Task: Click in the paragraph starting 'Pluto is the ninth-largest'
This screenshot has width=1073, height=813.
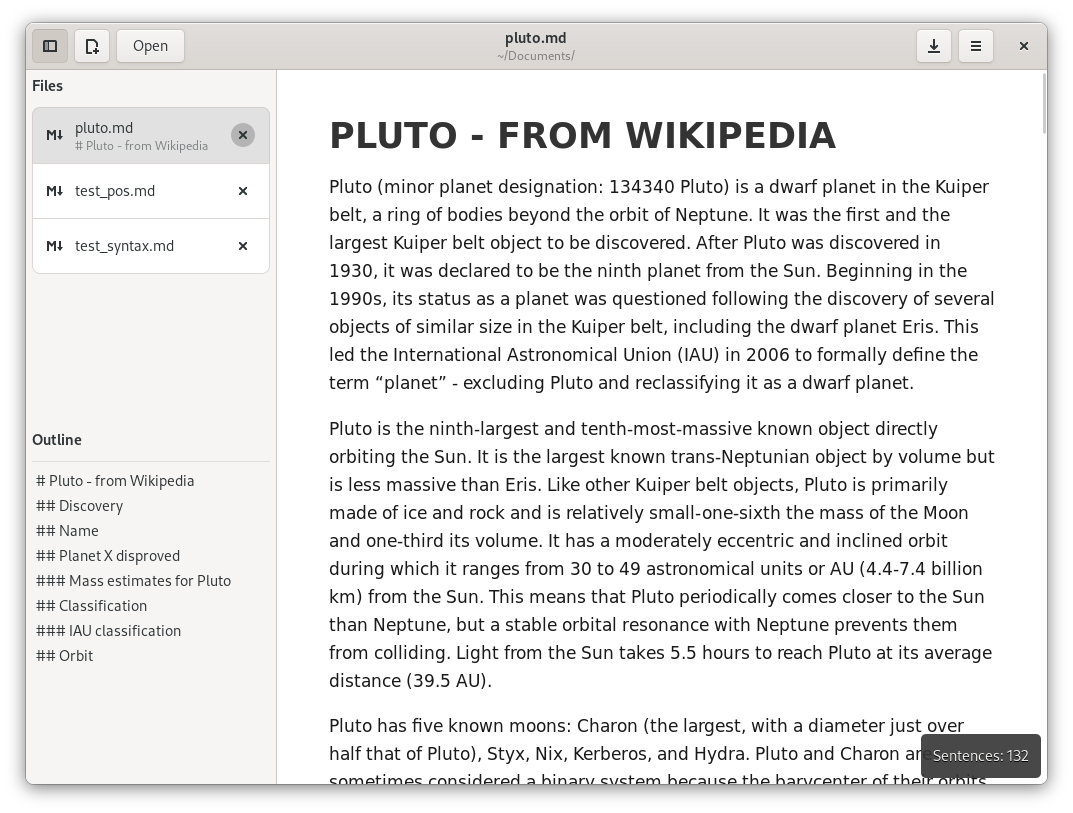Action: (x=662, y=554)
